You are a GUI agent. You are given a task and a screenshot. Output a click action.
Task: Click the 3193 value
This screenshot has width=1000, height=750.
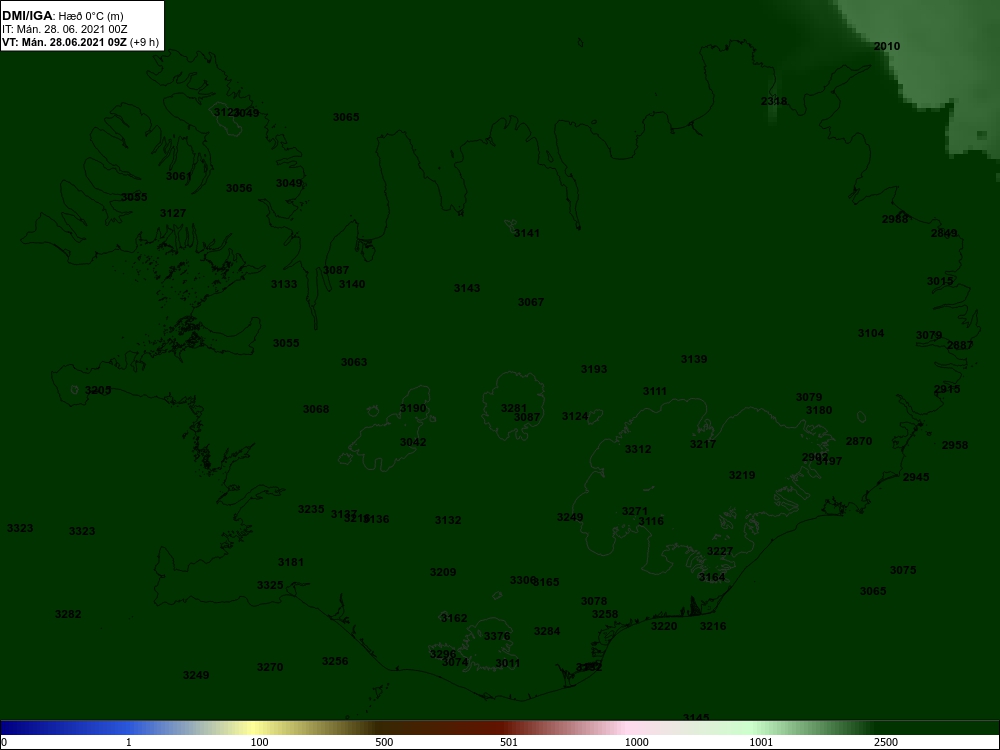coord(594,369)
